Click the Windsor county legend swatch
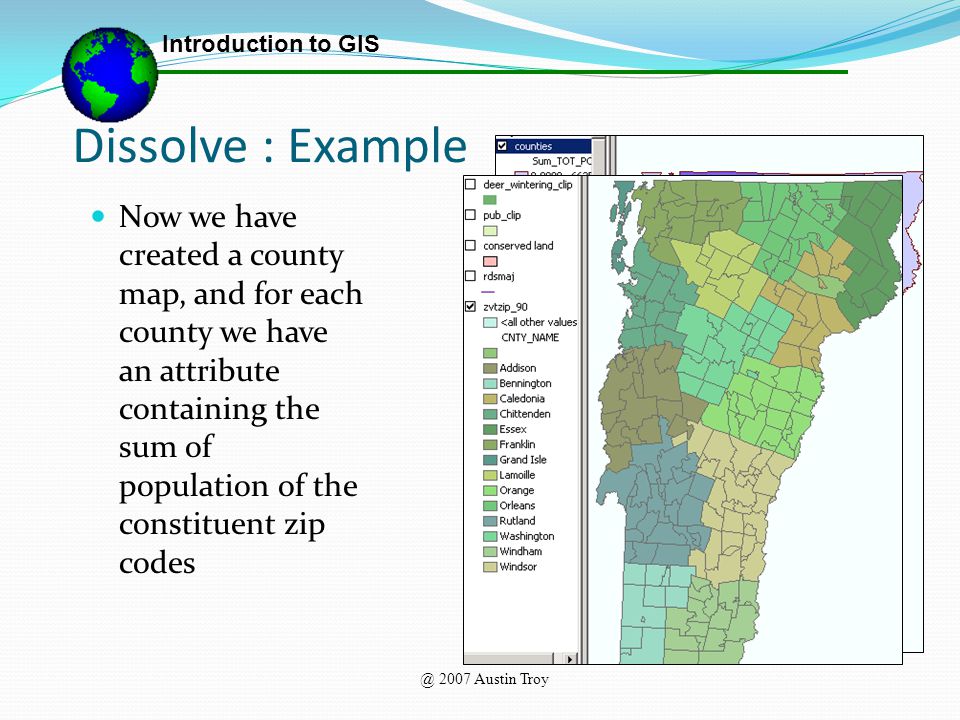 coord(490,567)
